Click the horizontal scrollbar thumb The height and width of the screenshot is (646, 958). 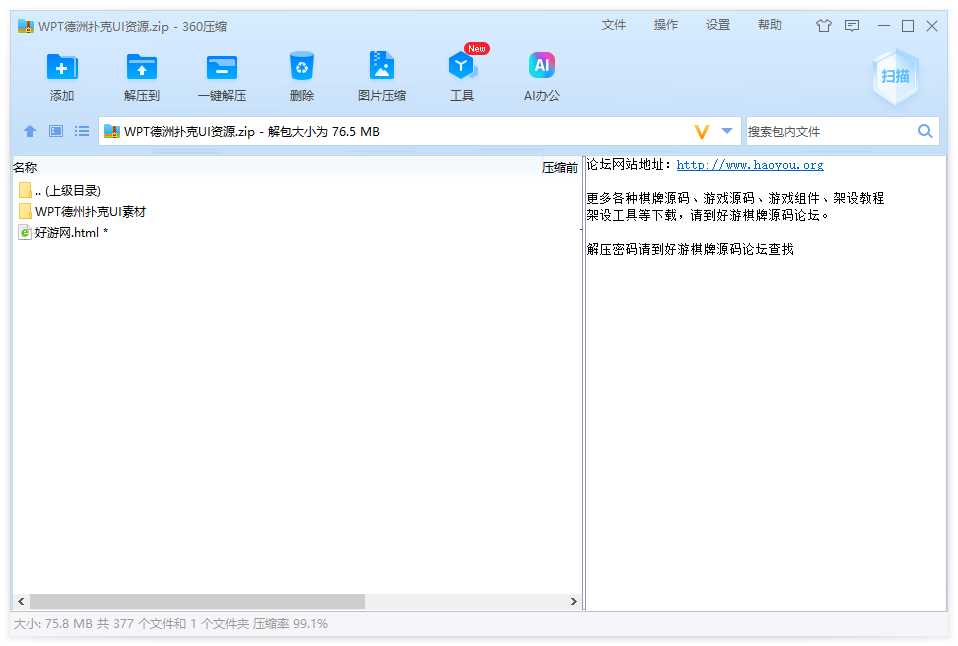coord(197,601)
